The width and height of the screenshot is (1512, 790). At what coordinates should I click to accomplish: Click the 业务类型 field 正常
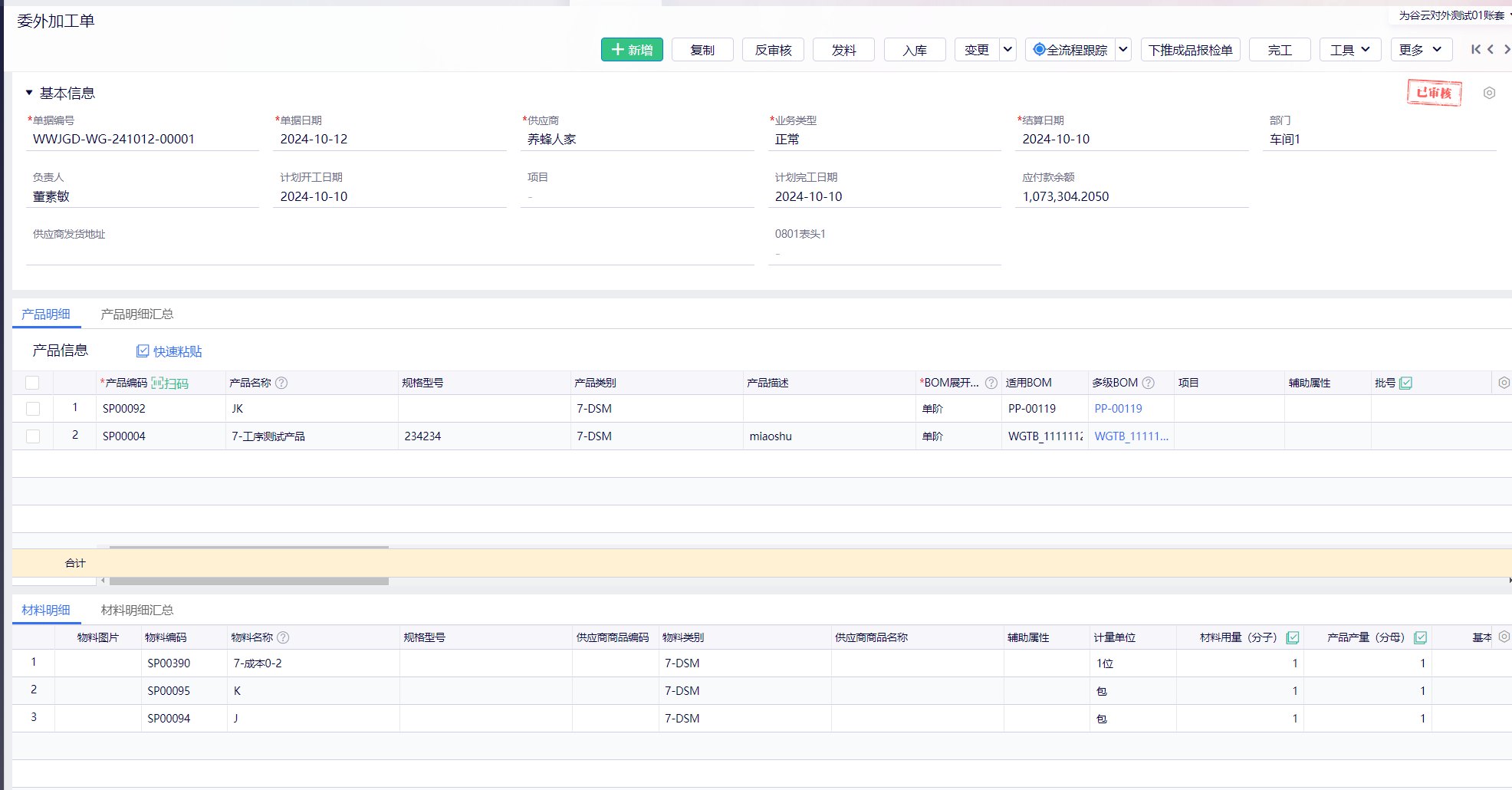885,140
